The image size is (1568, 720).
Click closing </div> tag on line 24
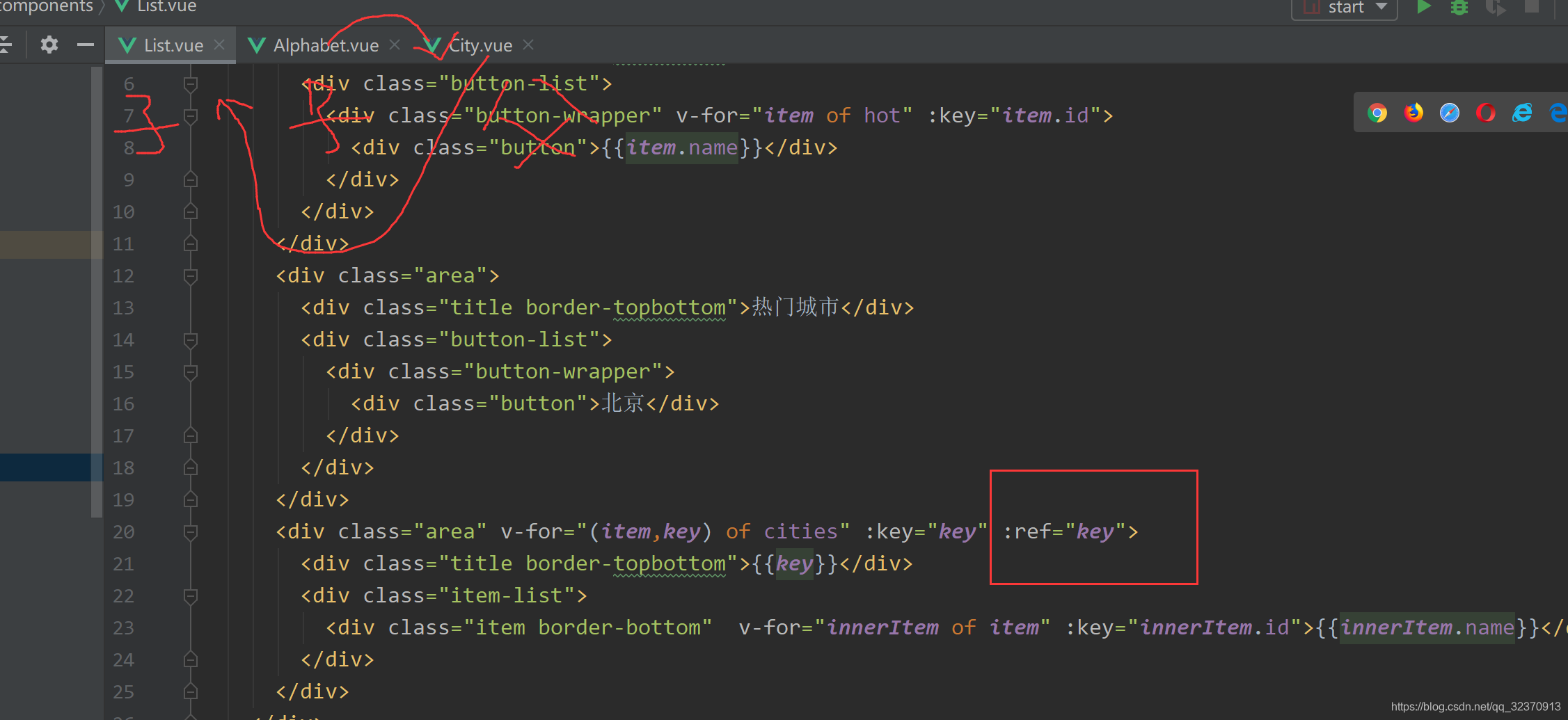338,659
